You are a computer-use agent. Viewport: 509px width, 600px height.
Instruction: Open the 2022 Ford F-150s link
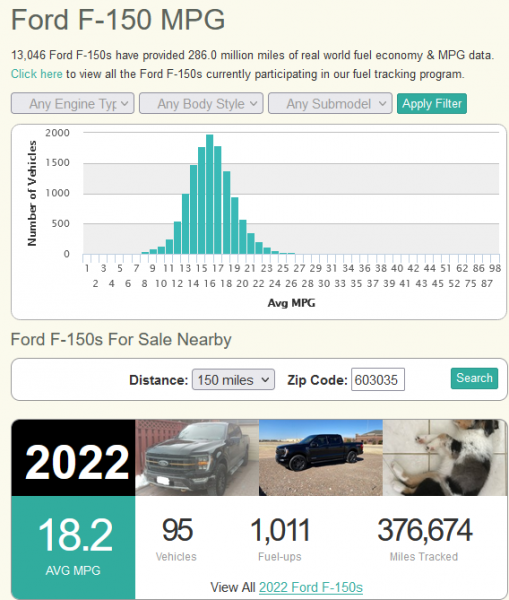pos(311,587)
